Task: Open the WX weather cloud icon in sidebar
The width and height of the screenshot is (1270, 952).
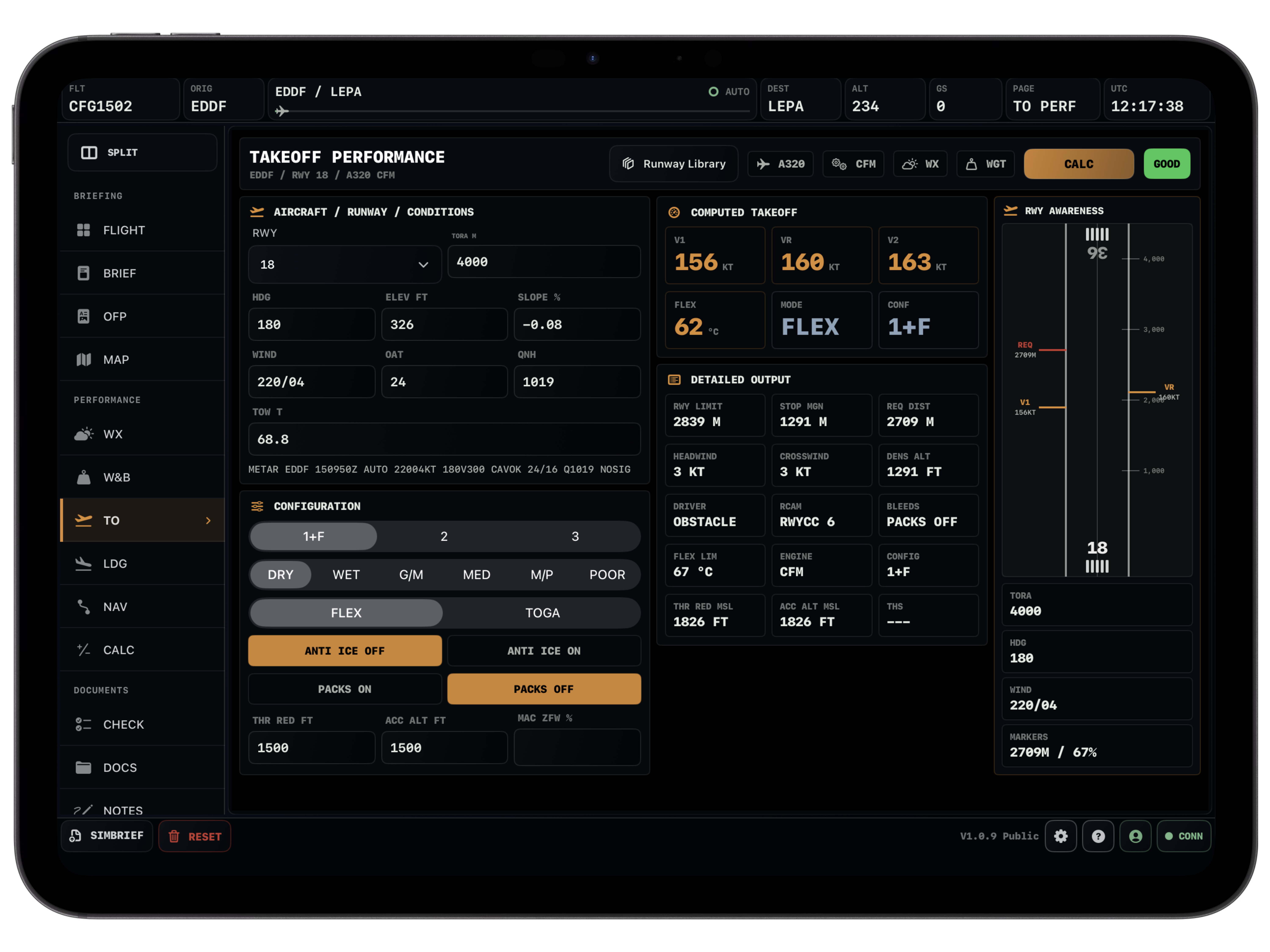Action: (84, 434)
